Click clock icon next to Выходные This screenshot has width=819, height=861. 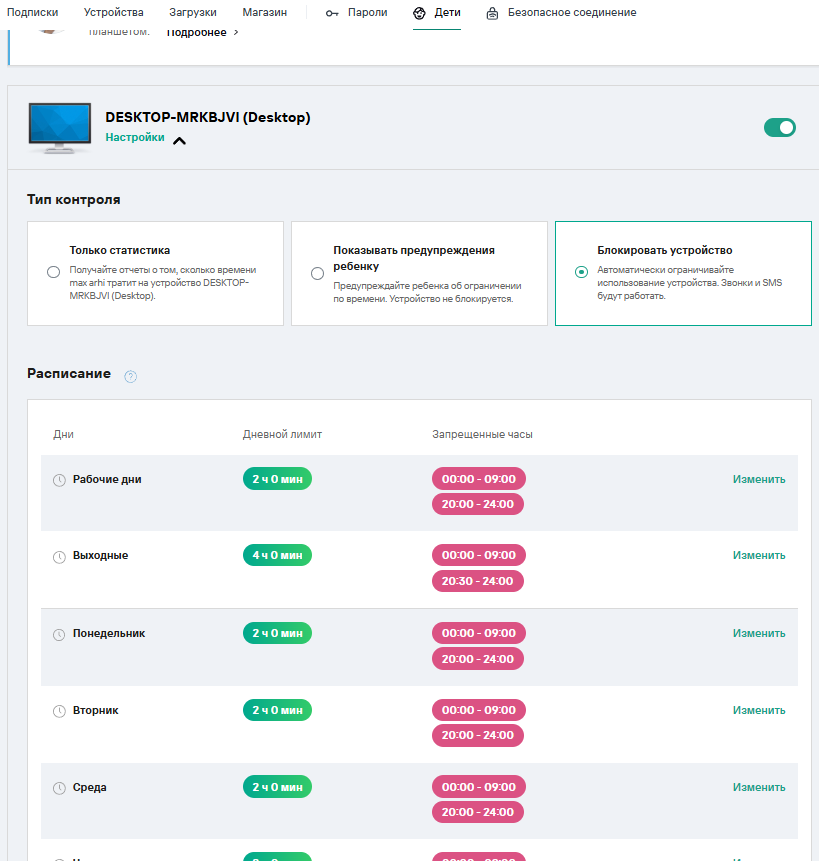[59, 557]
